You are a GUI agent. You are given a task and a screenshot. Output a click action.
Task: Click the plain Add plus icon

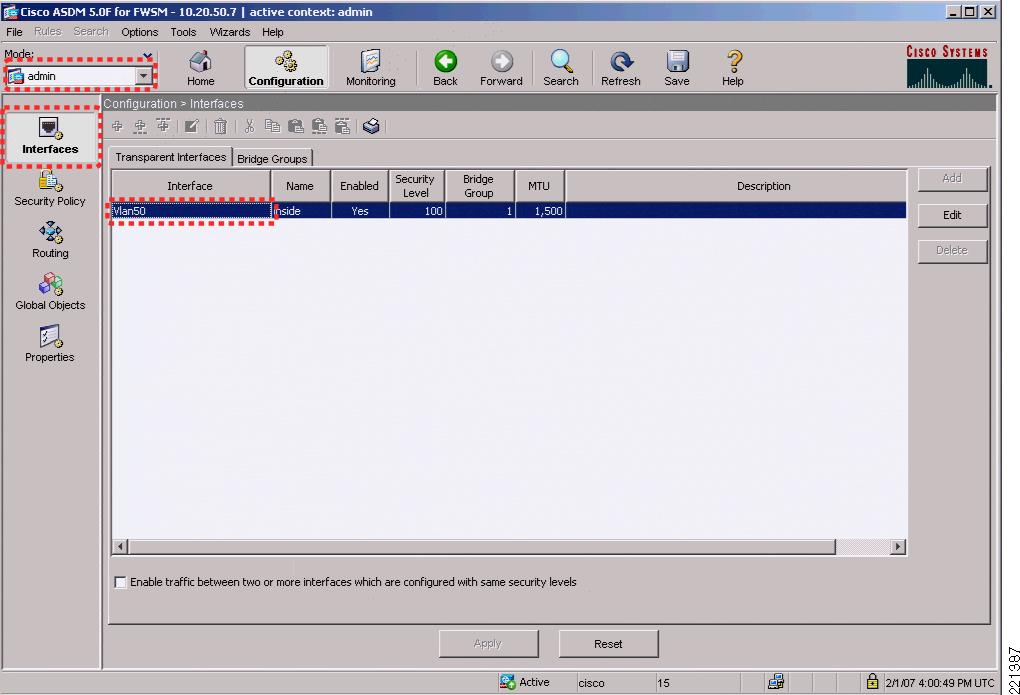tap(117, 126)
